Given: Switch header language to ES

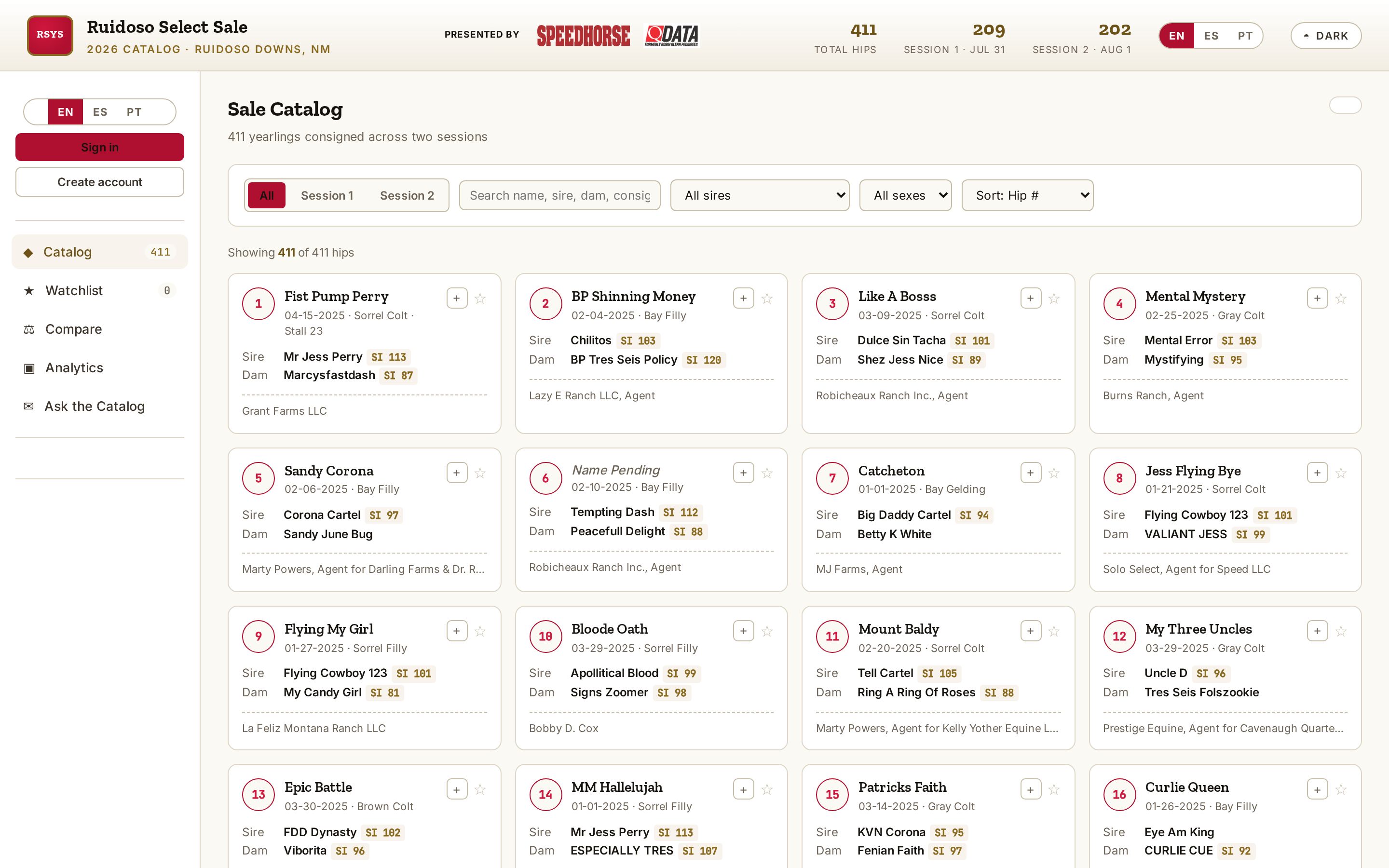Looking at the screenshot, I should (x=1211, y=36).
